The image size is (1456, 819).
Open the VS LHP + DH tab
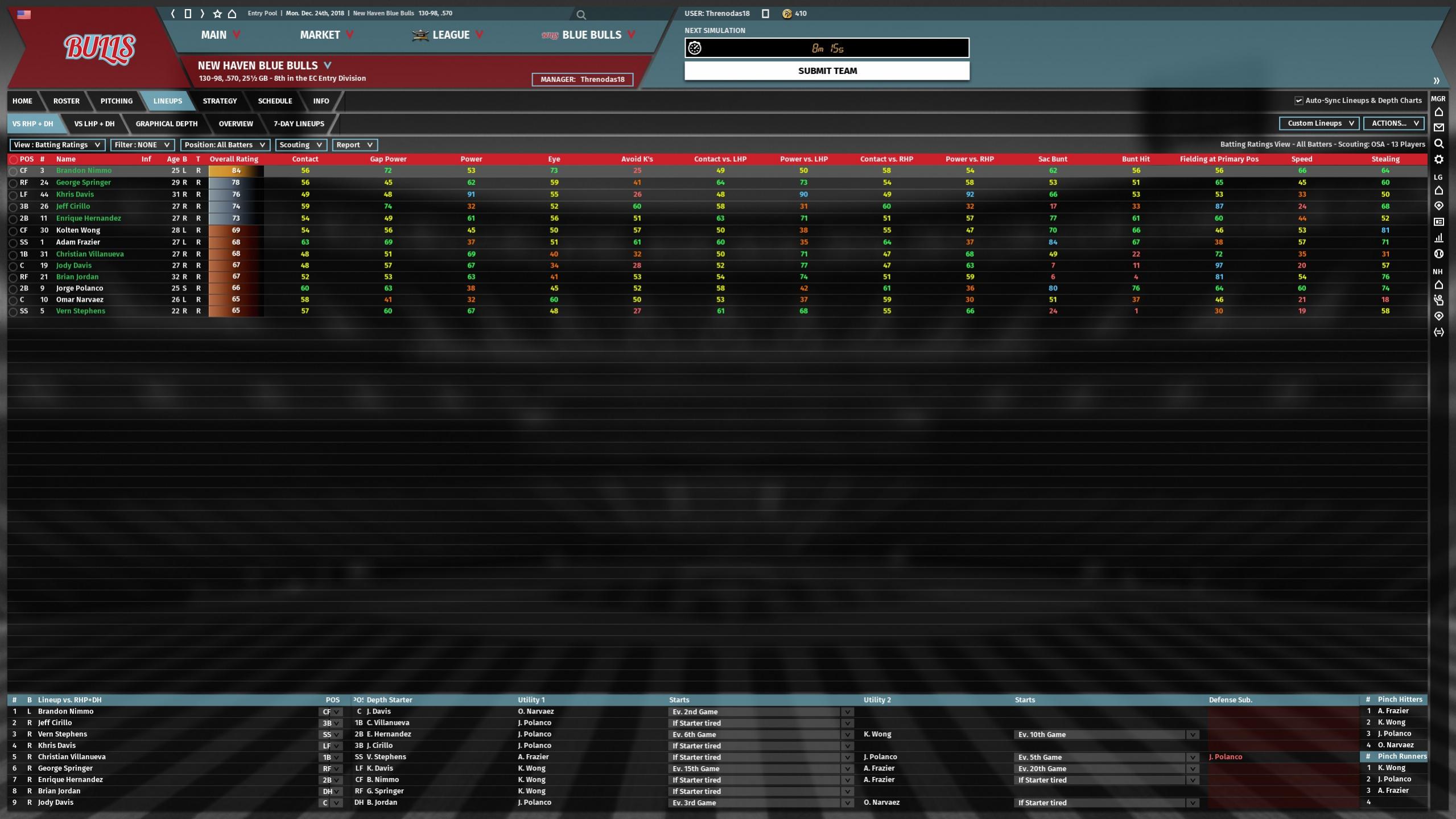point(94,124)
